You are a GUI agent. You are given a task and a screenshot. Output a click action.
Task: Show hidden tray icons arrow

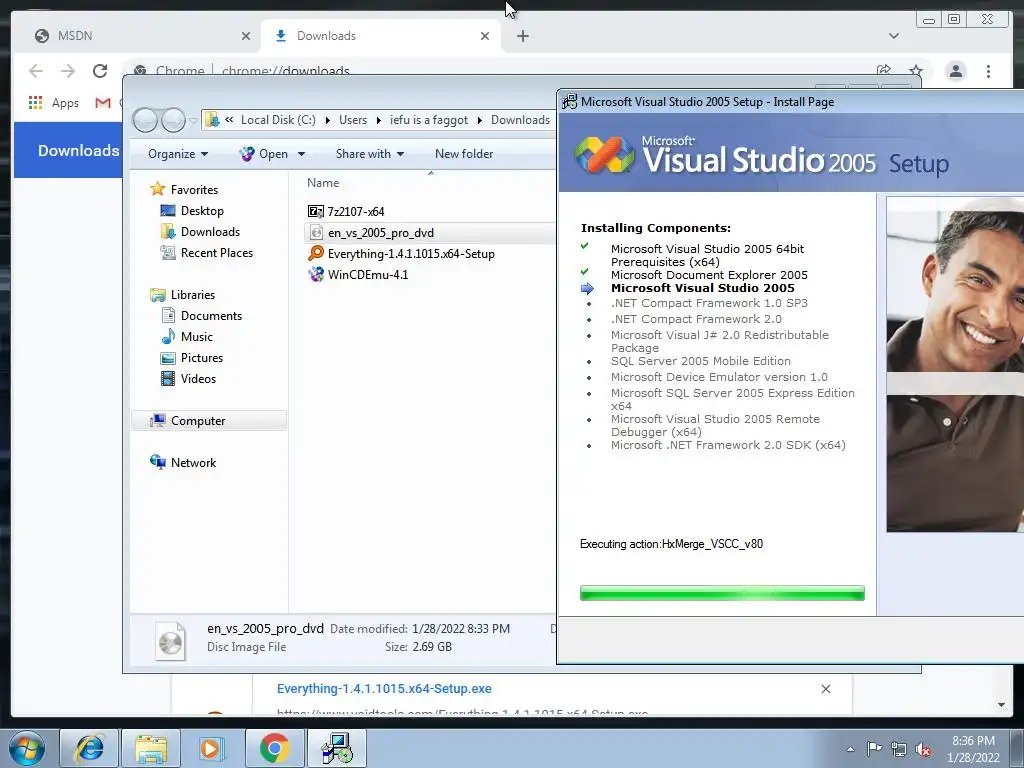click(x=850, y=749)
